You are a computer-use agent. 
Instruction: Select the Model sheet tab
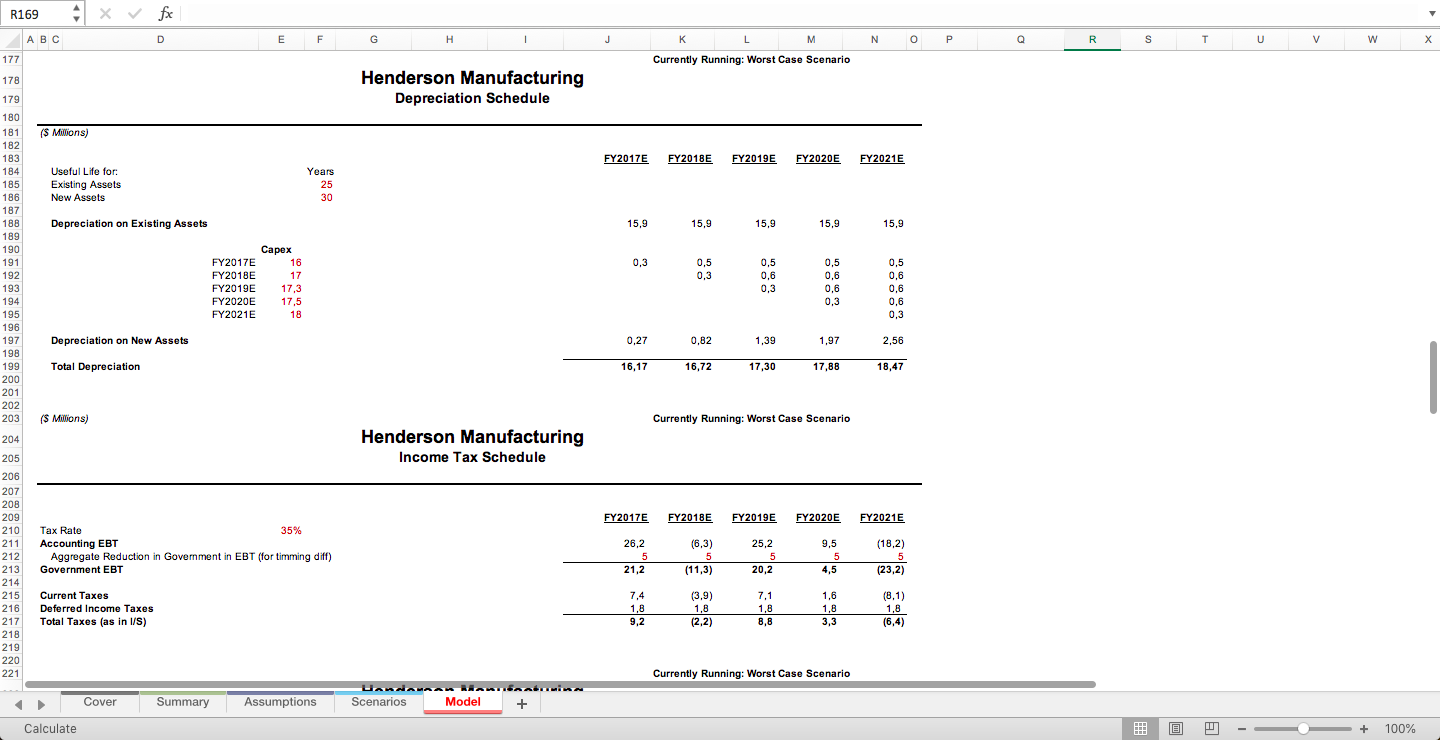[x=462, y=702]
